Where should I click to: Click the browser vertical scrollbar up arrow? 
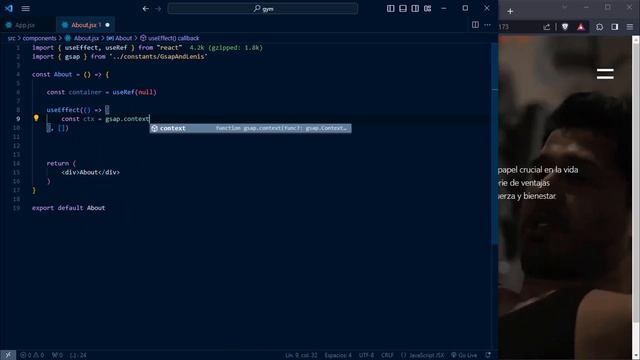(x=636, y=40)
